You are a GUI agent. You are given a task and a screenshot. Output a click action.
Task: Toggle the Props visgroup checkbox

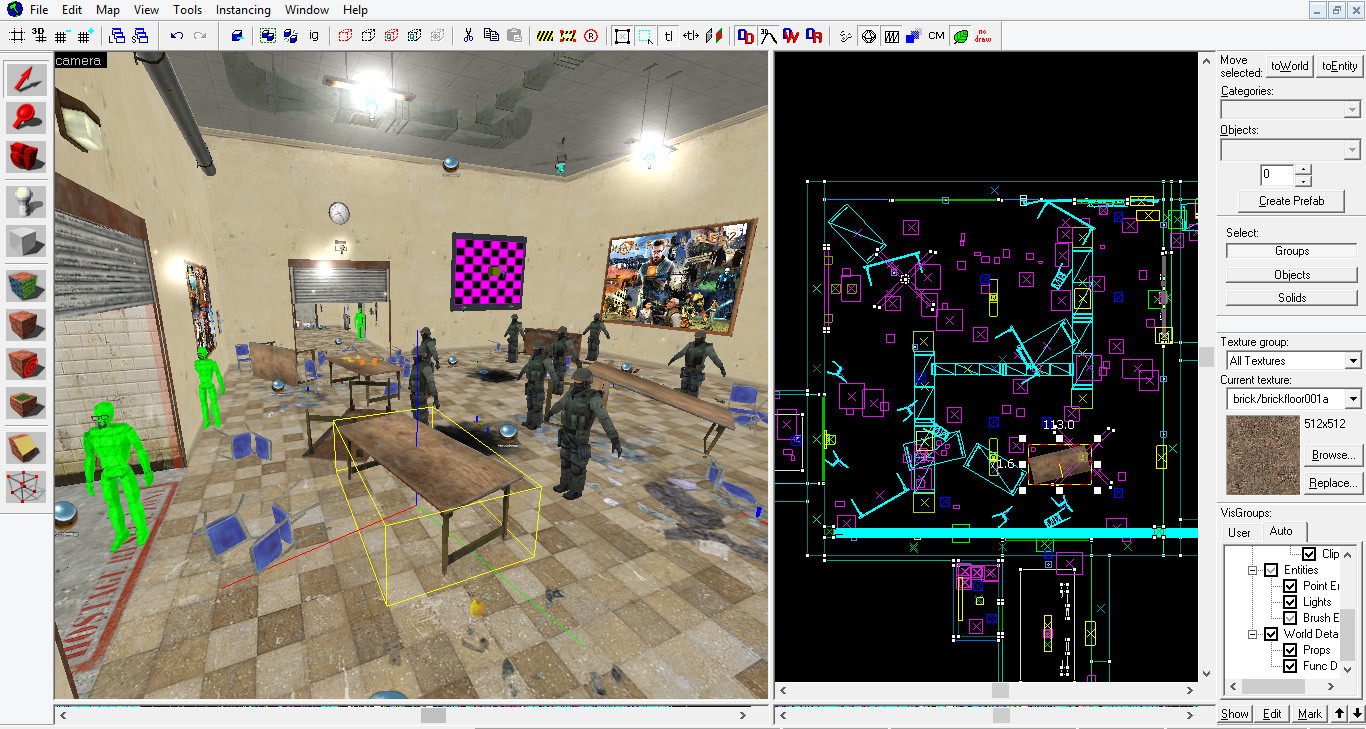coord(1292,649)
